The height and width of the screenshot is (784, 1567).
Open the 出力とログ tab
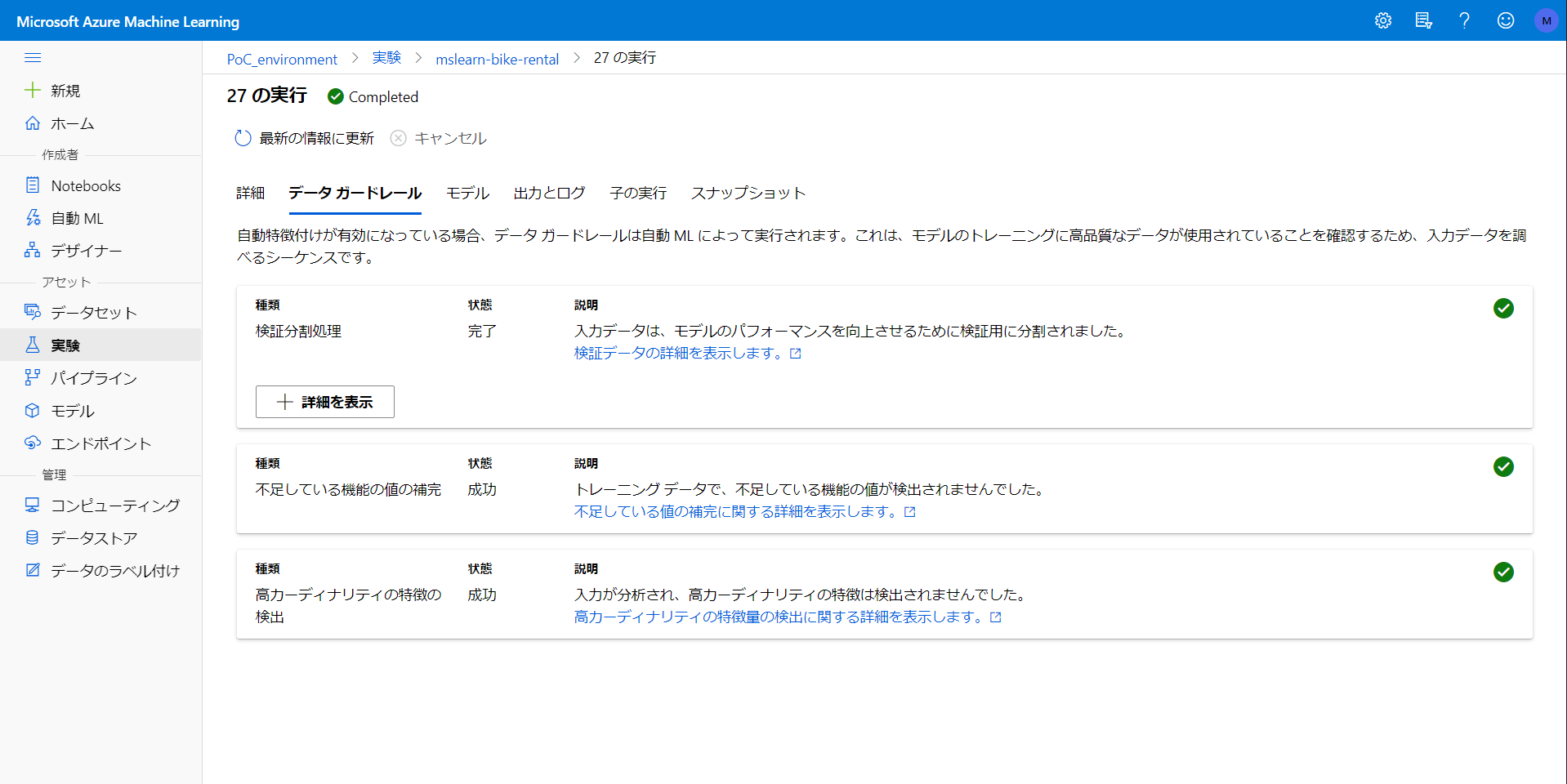pyautogui.click(x=549, y=193)
